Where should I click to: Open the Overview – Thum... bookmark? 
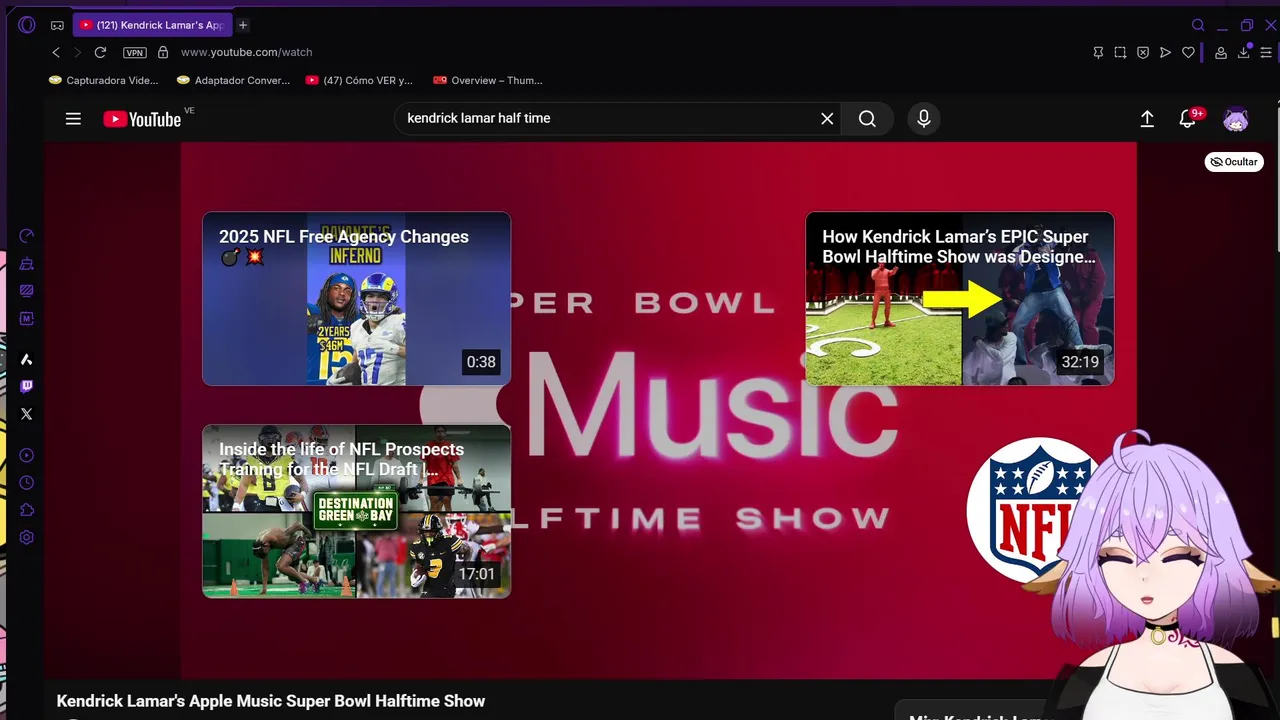[489, 80]
